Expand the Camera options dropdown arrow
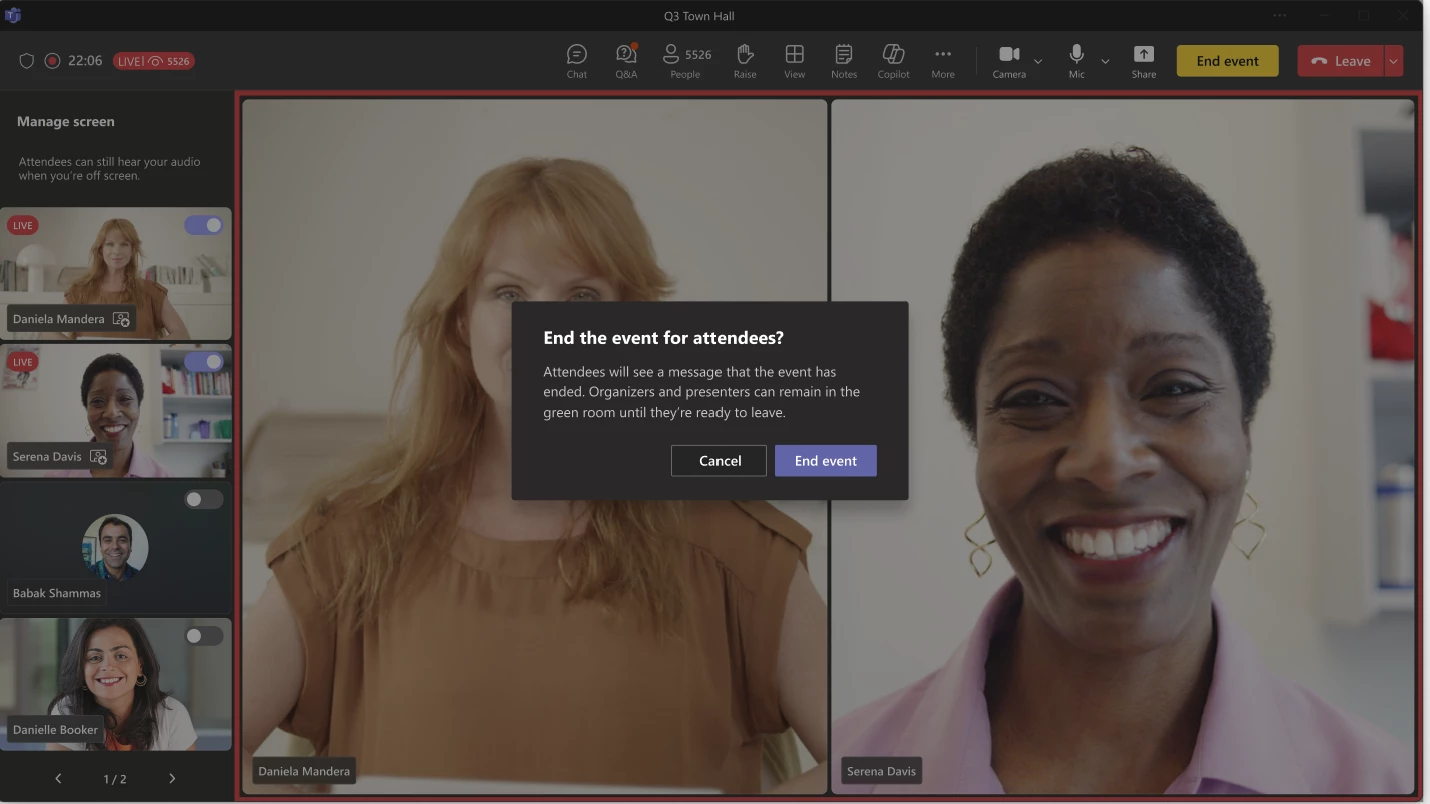1430x804 pixels. (x=1038, y=61)
